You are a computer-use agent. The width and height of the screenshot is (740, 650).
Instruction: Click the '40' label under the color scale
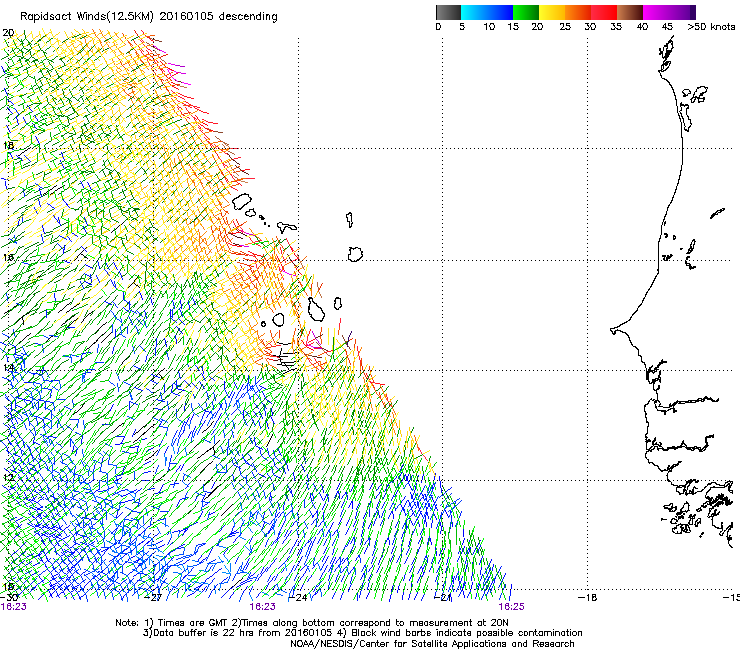tap(642, 27)
